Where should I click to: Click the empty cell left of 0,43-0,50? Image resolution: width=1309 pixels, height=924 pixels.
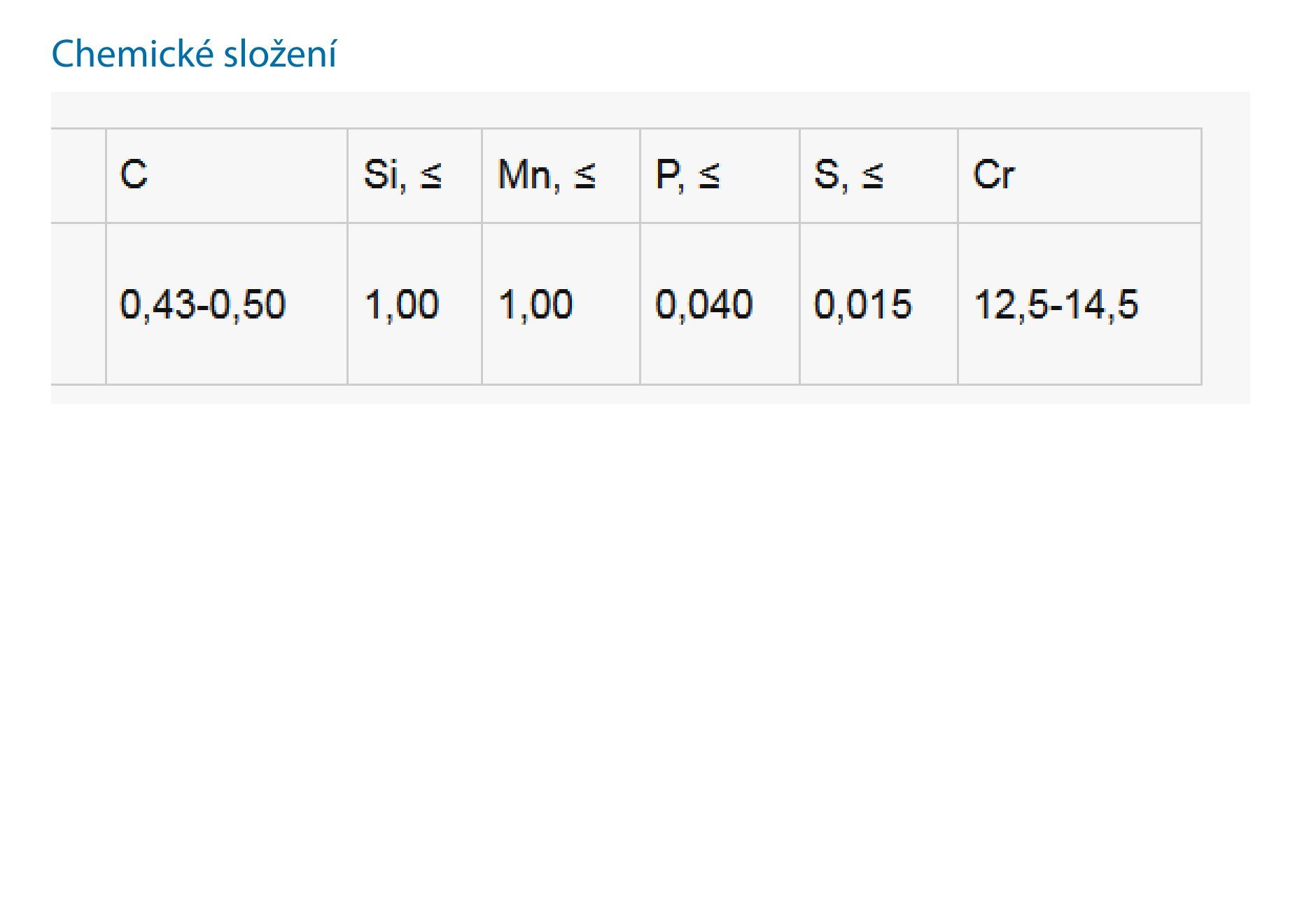click(78, 304)
